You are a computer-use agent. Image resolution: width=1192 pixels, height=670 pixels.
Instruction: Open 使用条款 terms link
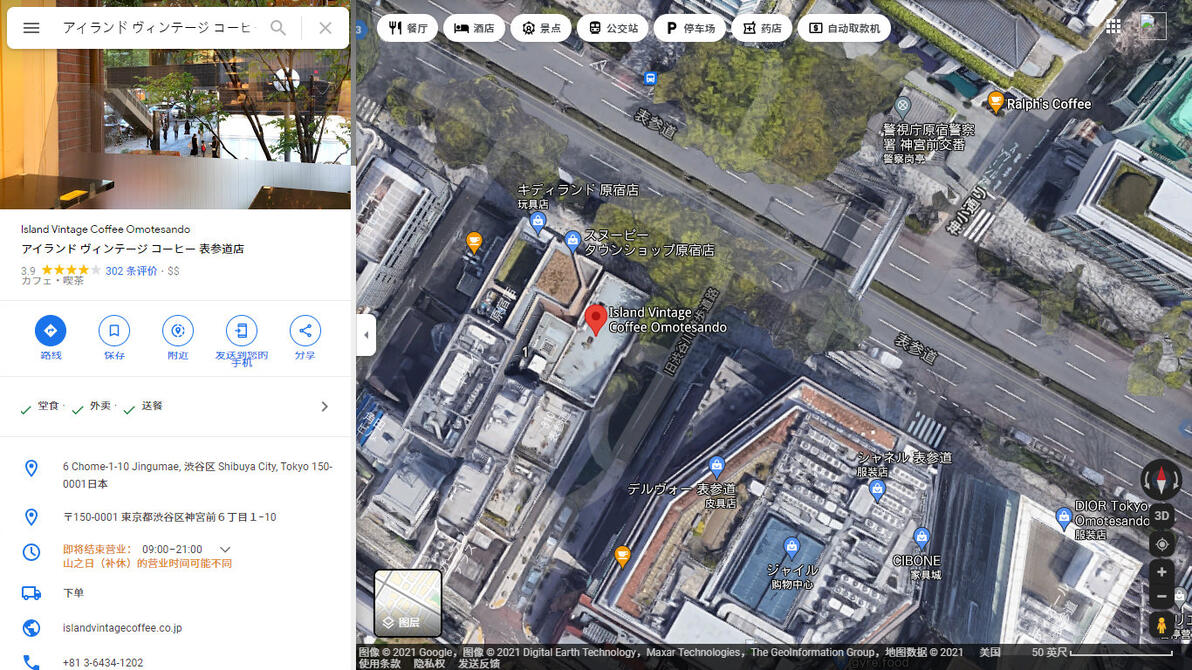[x=379, y=664]
